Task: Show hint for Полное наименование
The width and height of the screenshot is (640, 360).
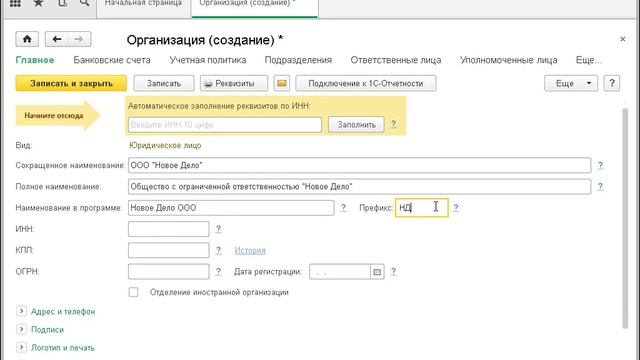Action: point(600,187)
